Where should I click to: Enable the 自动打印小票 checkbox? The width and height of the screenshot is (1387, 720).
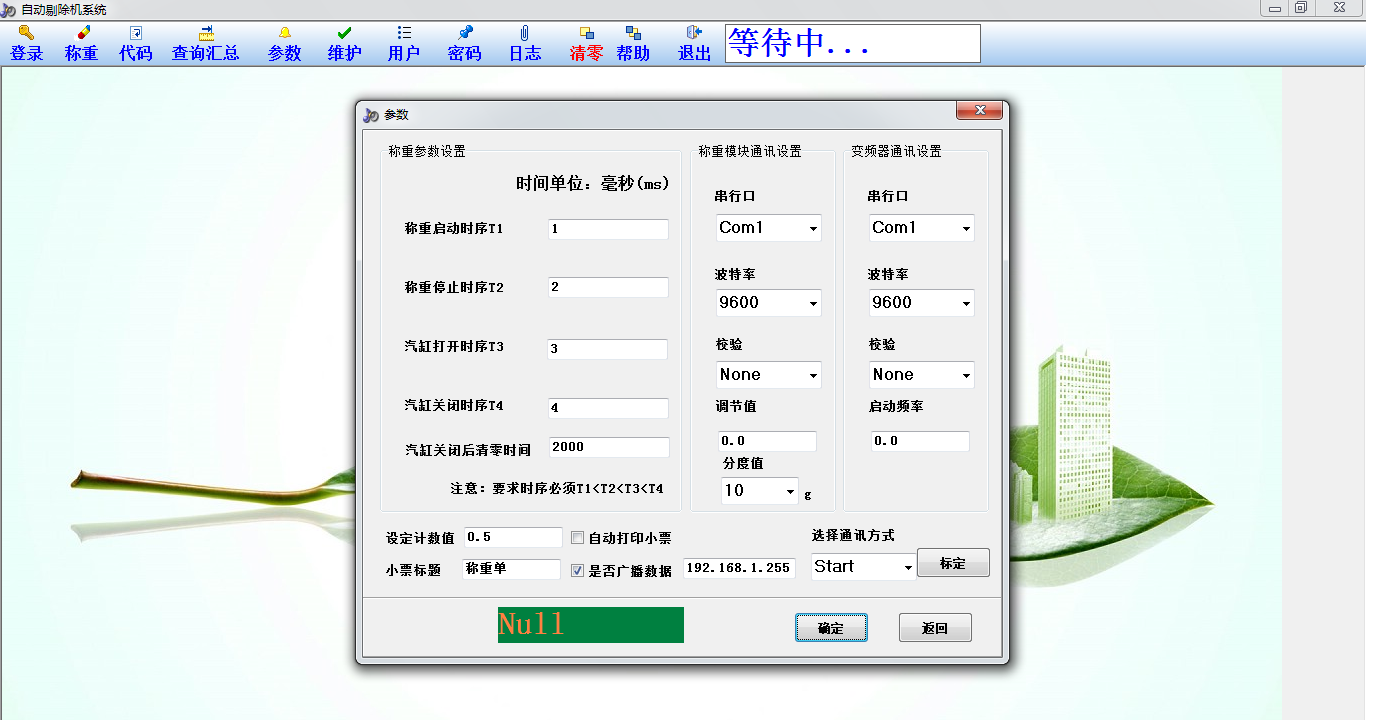[x=577, y=538]
